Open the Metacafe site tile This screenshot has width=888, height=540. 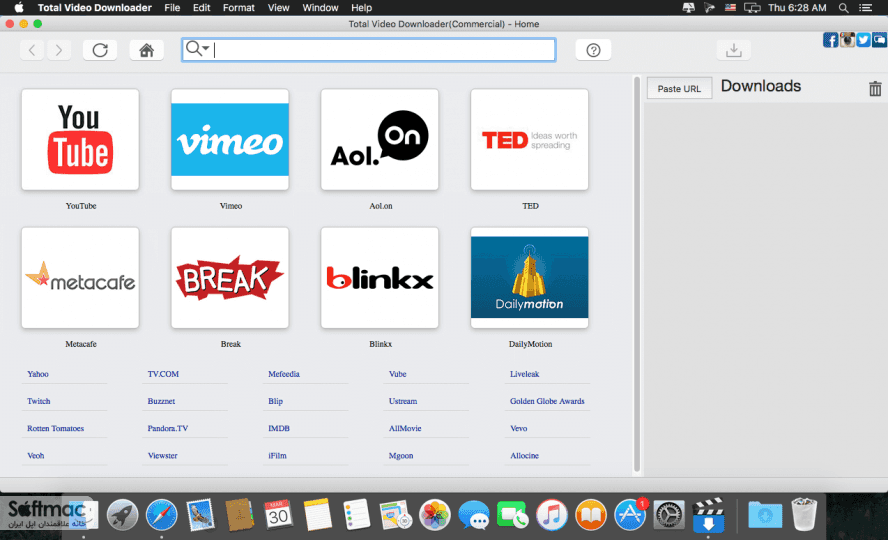[x=80, y=278]
